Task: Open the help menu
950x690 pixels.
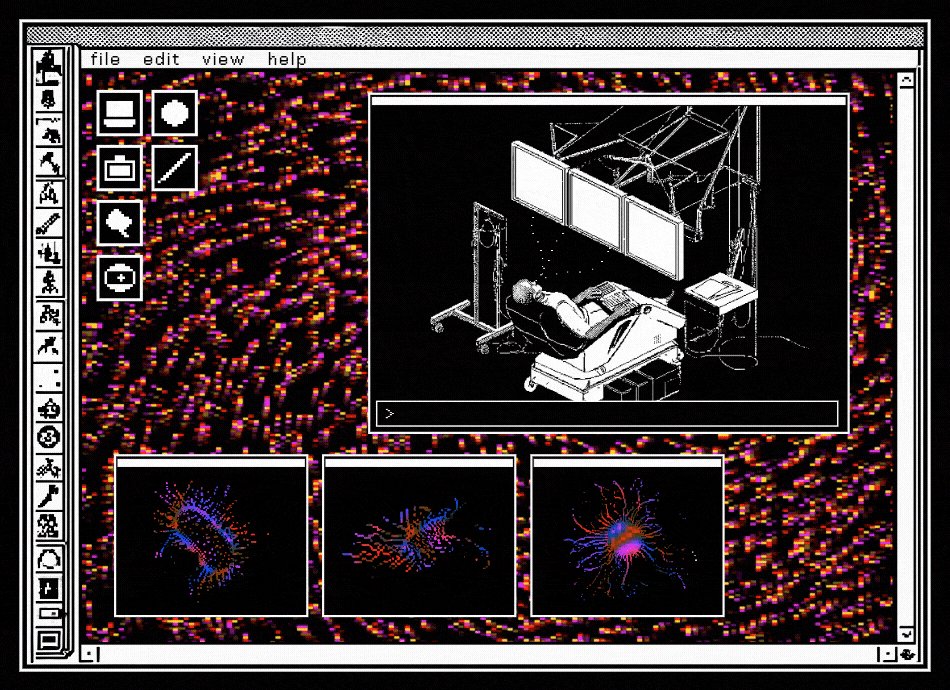Action: point(287,59)
